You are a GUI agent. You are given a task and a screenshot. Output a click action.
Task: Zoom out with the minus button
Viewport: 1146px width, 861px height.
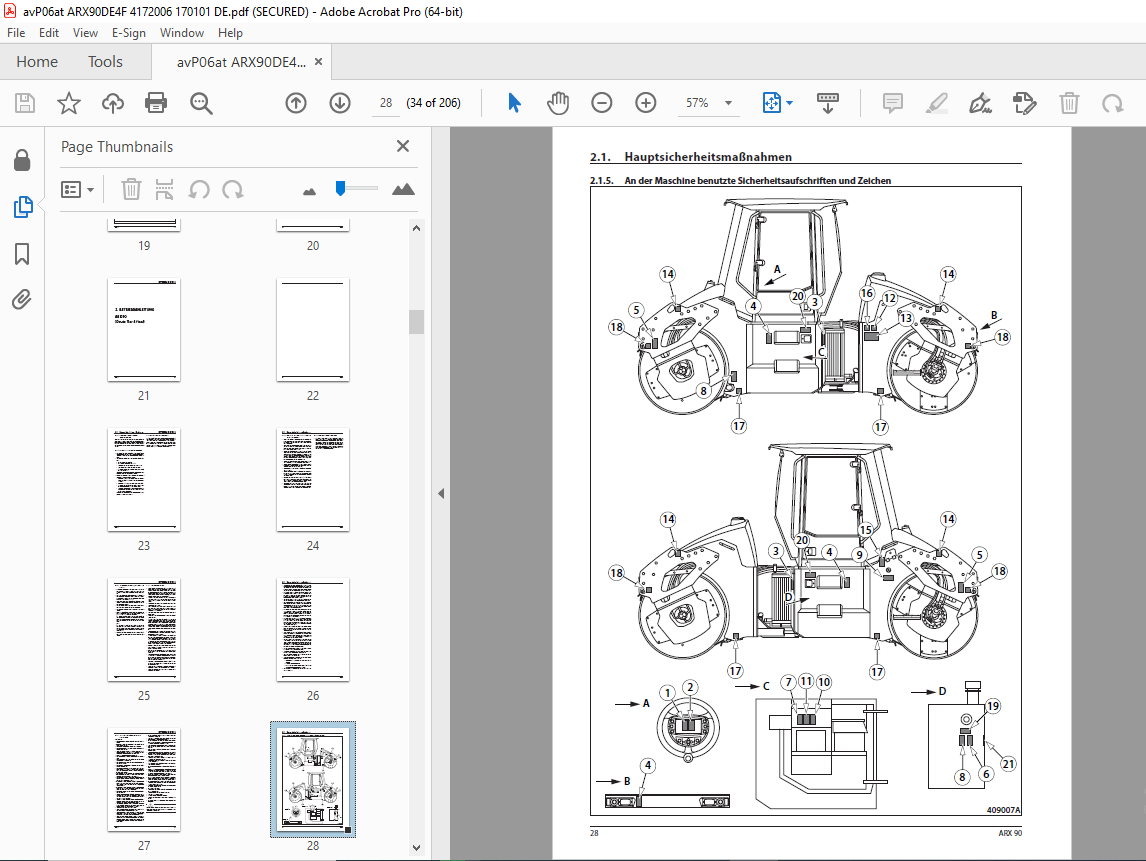(602, 103)
